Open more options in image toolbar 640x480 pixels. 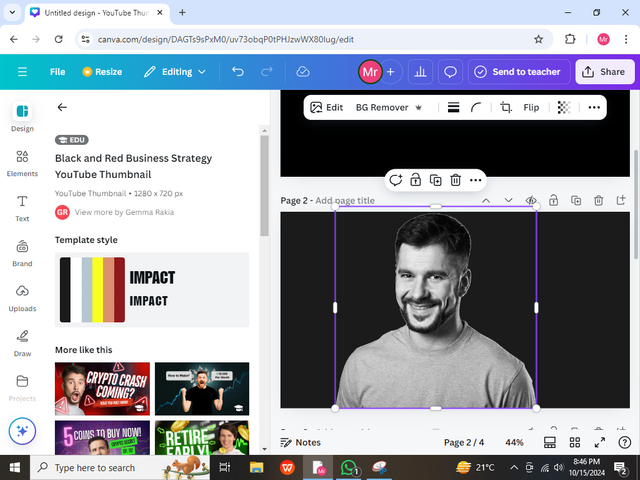coord(594,107)
